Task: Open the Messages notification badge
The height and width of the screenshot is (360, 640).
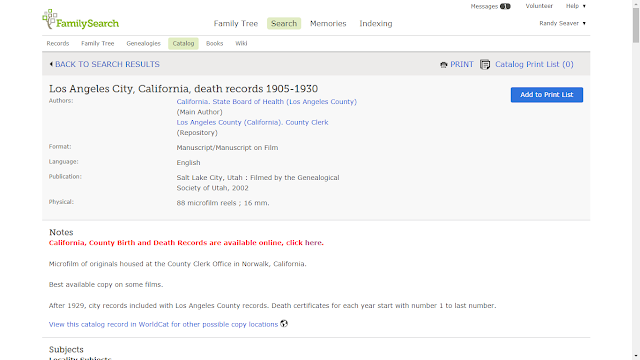Action: (505, 6)
